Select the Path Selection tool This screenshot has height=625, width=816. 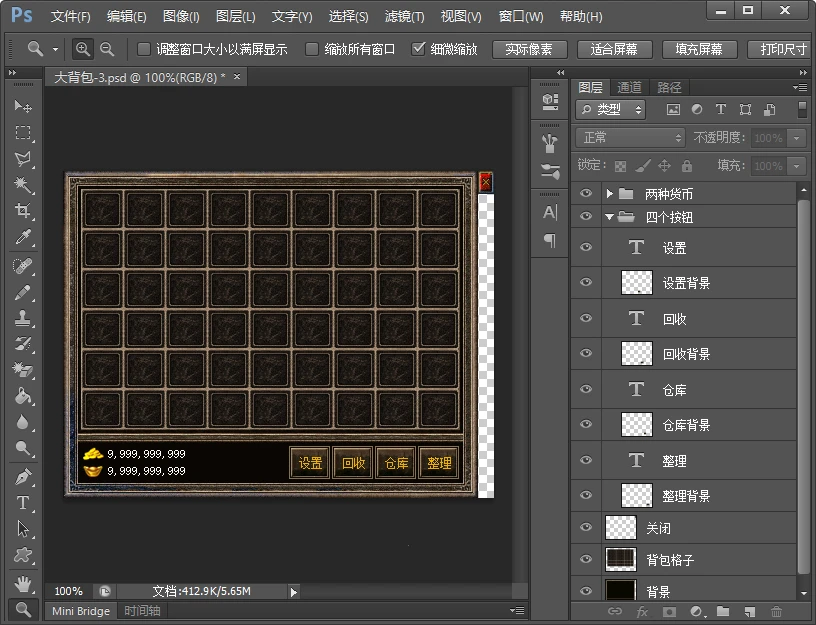[23, 529]
